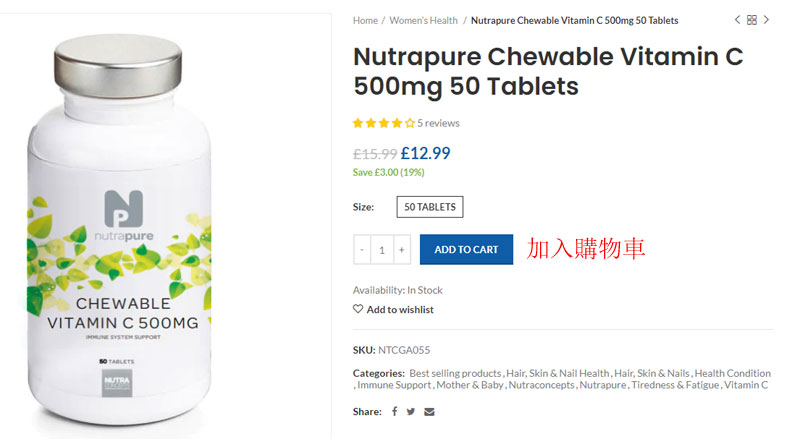Click the star rating
This screenshot has width=800, height=439.
click(x=383, y=123)
